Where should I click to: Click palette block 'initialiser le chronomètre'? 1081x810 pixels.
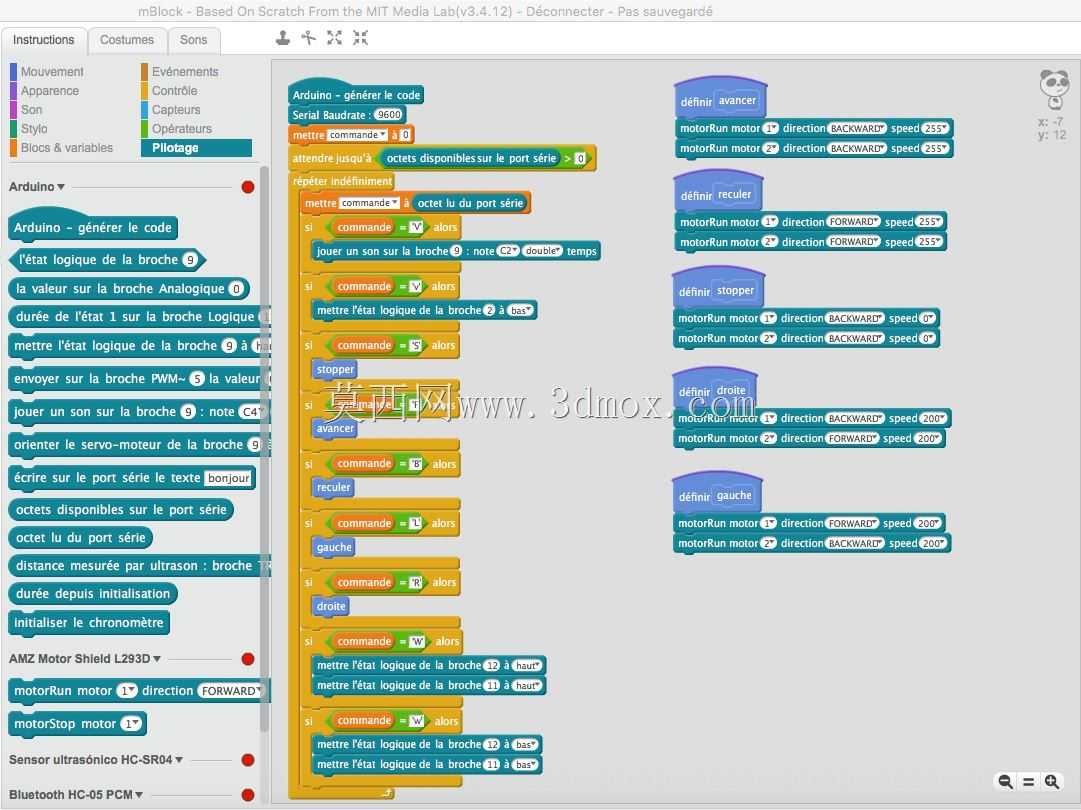[89, 622]
